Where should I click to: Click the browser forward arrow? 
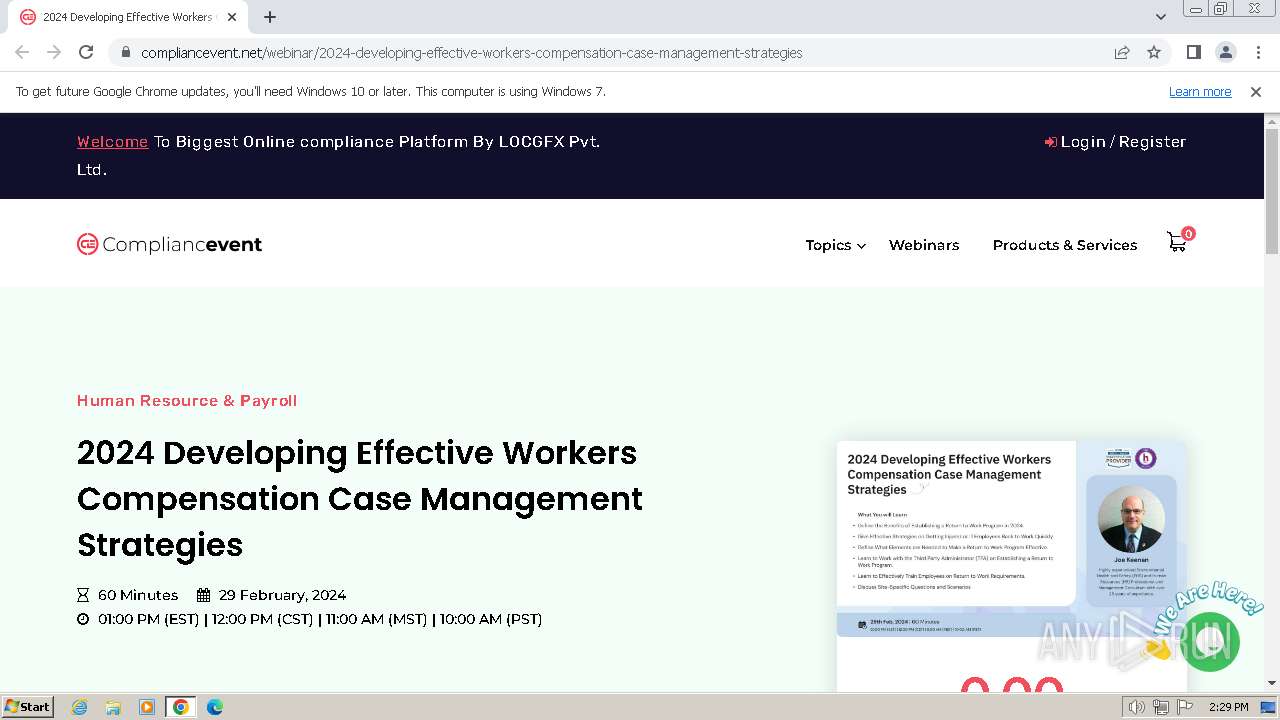point(54,52)
